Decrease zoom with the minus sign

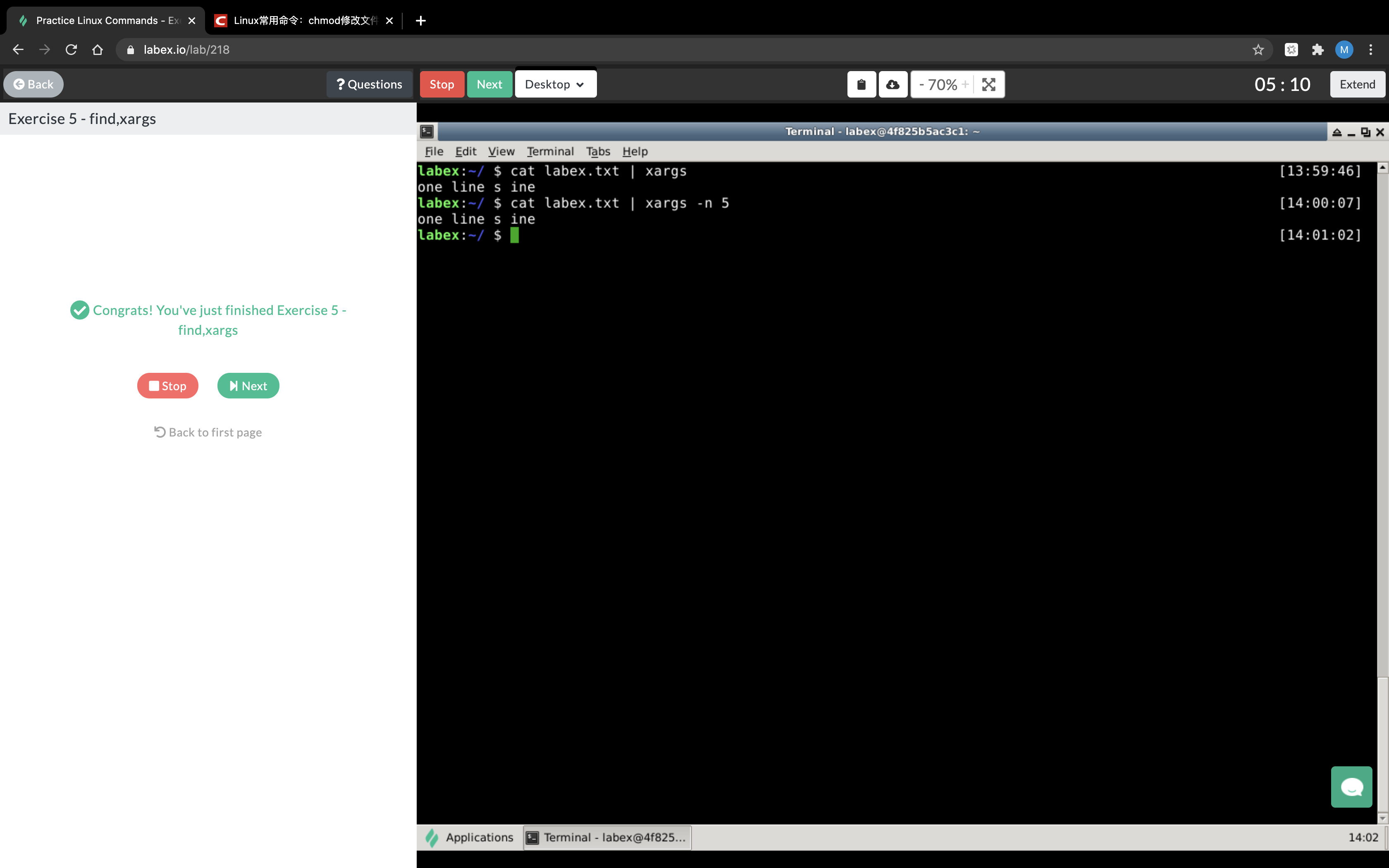pyautogui.click(x=921, y=84)
